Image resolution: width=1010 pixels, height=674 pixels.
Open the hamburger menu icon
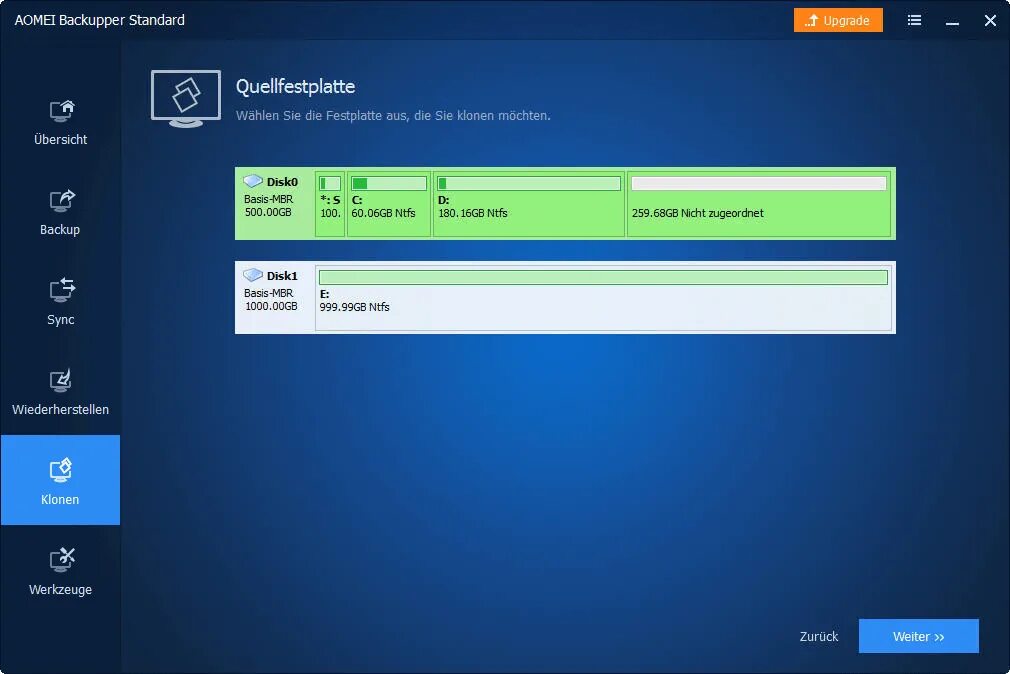point(914,21)
